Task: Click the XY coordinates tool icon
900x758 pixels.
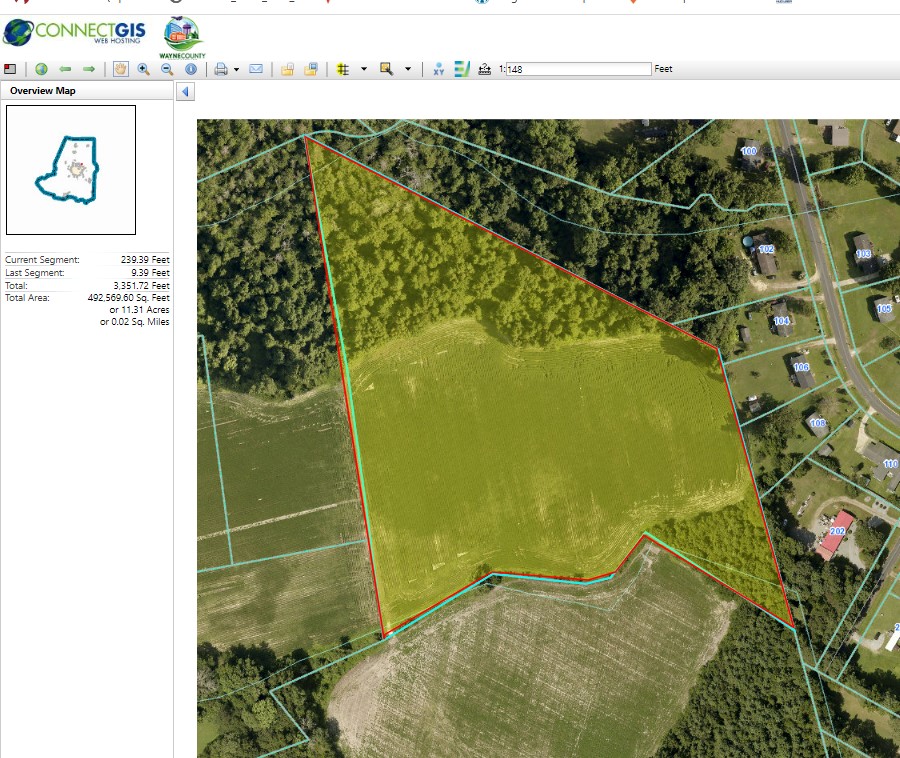Action: 438,69
